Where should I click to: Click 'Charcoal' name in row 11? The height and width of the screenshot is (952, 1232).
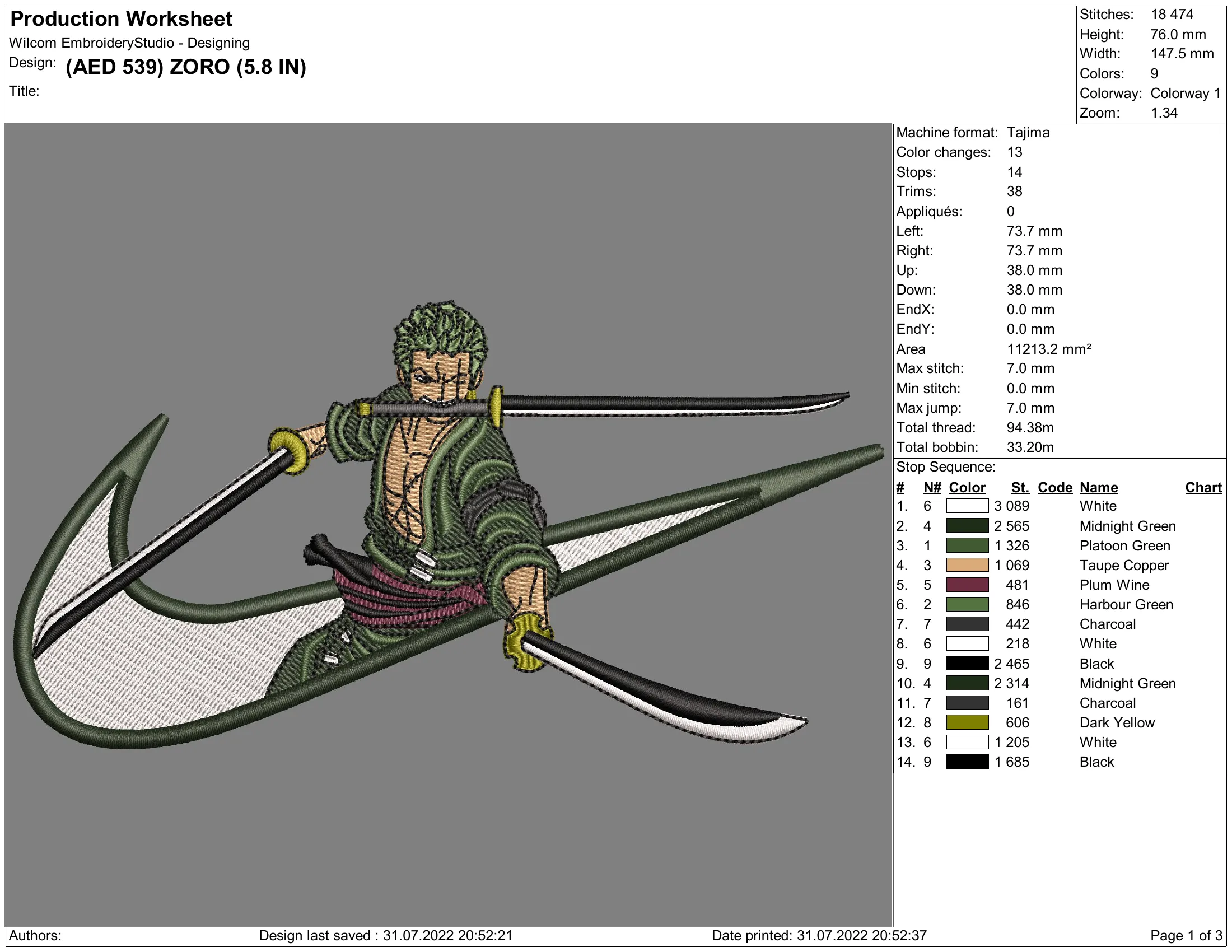[x=1107, y=703]
